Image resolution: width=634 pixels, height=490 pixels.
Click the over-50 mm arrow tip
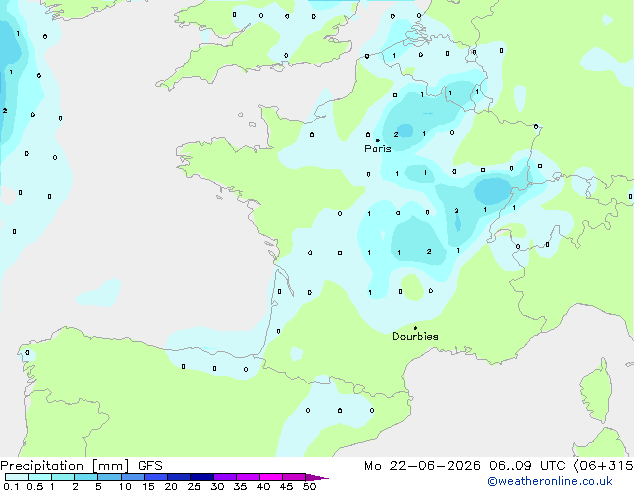[x=317, y=477]
